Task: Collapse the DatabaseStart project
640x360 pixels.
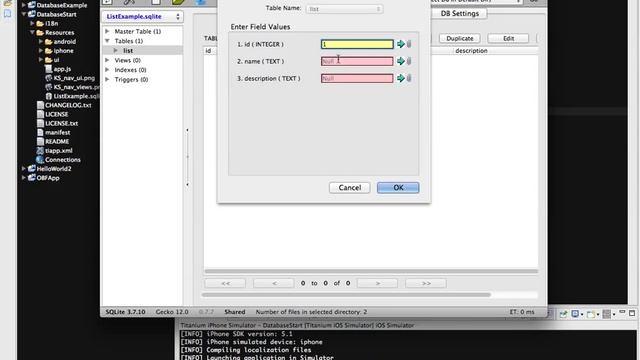Action: (x=24, y=14)
